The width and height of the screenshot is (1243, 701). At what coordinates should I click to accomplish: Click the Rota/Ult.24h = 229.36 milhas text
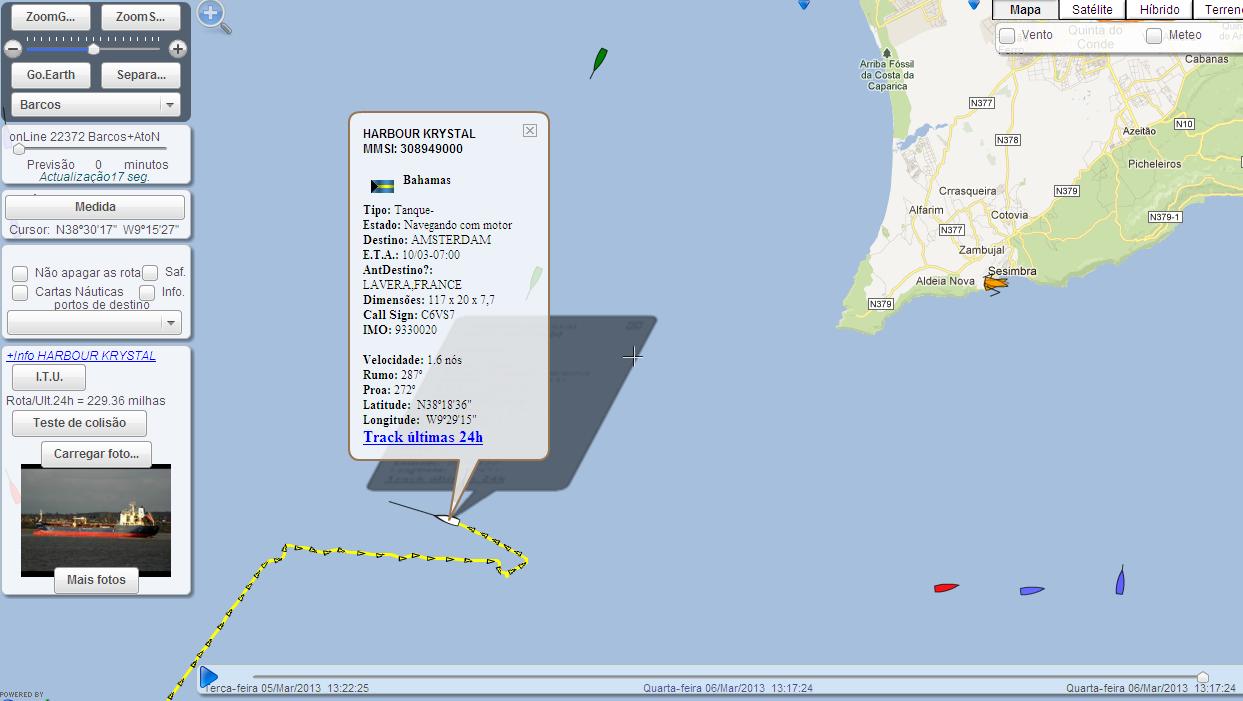pos(86,401)
